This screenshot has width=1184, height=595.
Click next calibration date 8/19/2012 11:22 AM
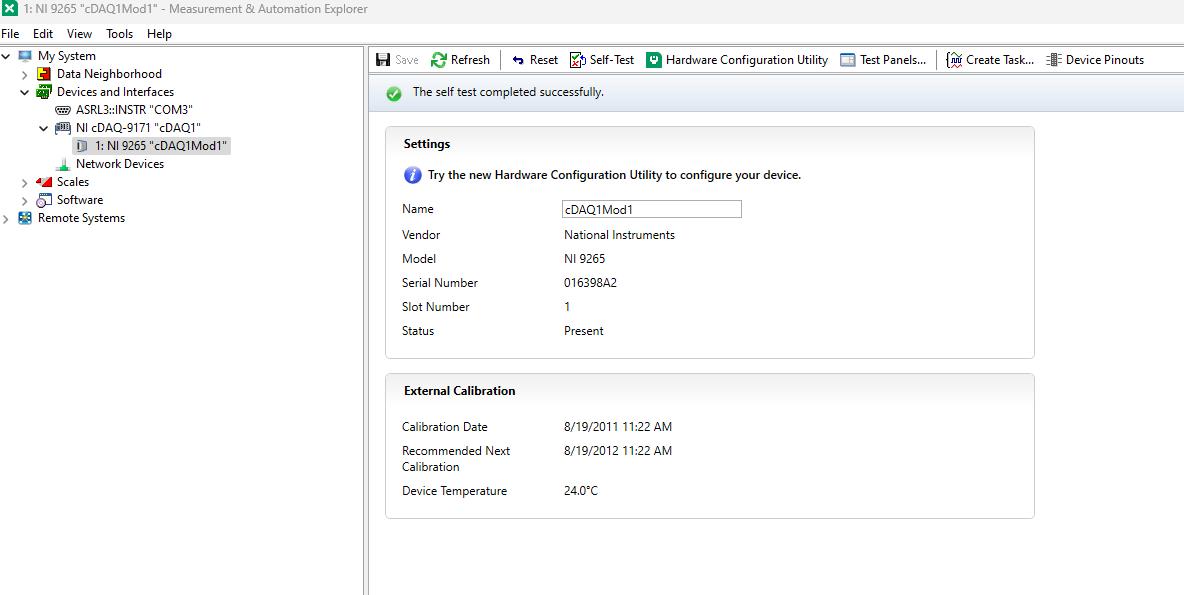click(618, 451)
